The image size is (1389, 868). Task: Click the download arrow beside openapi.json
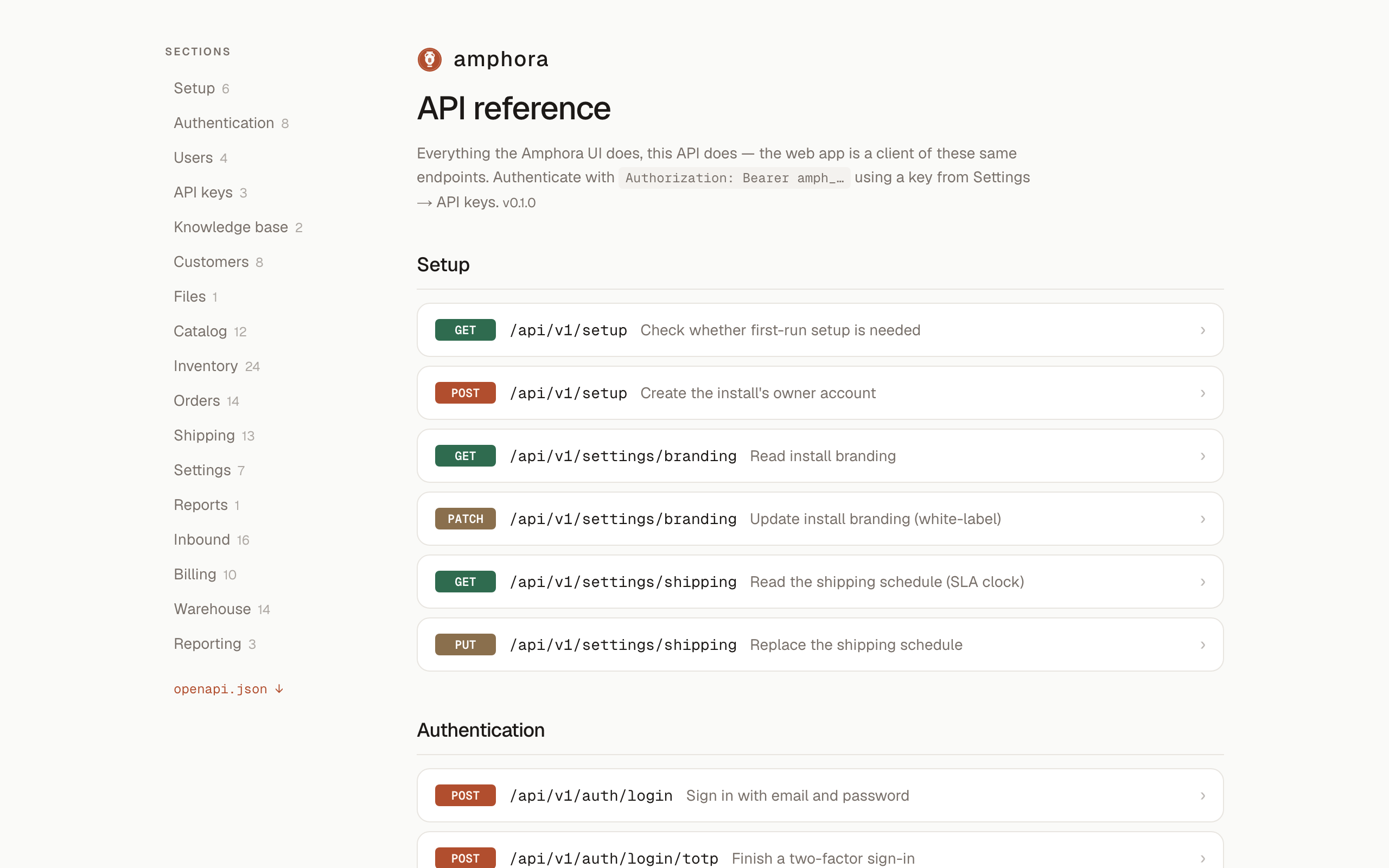pos(279,689)
